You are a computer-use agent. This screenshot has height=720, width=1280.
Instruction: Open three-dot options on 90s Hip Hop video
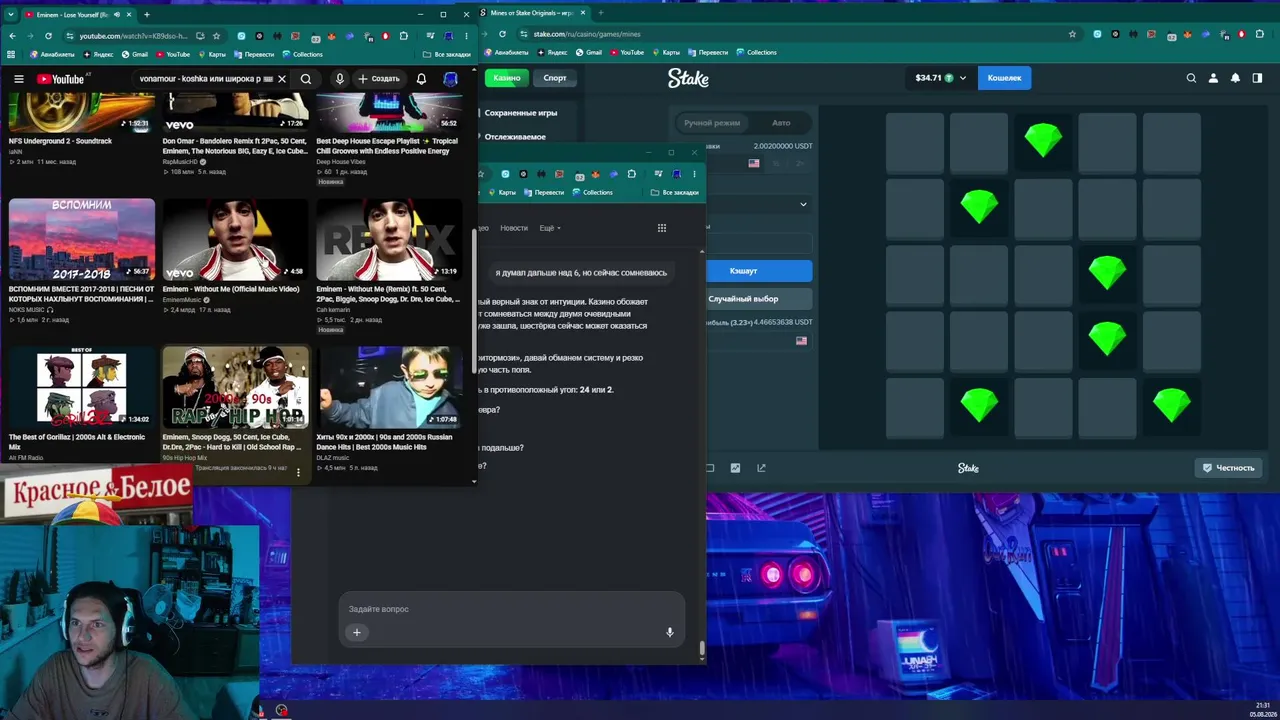pos(298,472)
